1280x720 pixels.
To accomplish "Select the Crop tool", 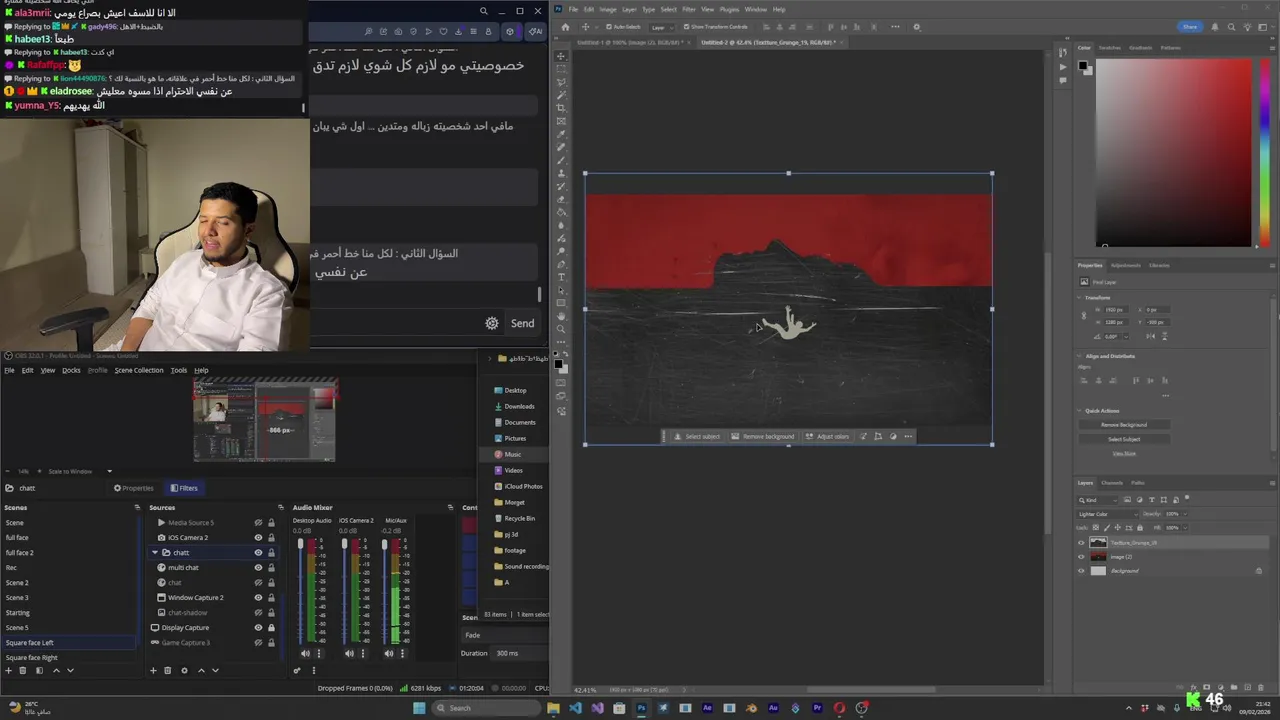I will point(561,108).
